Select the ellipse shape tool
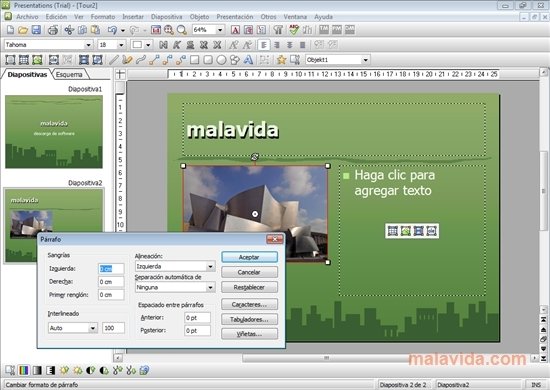Screen dimensions: 550x390 tap(221, 60)
